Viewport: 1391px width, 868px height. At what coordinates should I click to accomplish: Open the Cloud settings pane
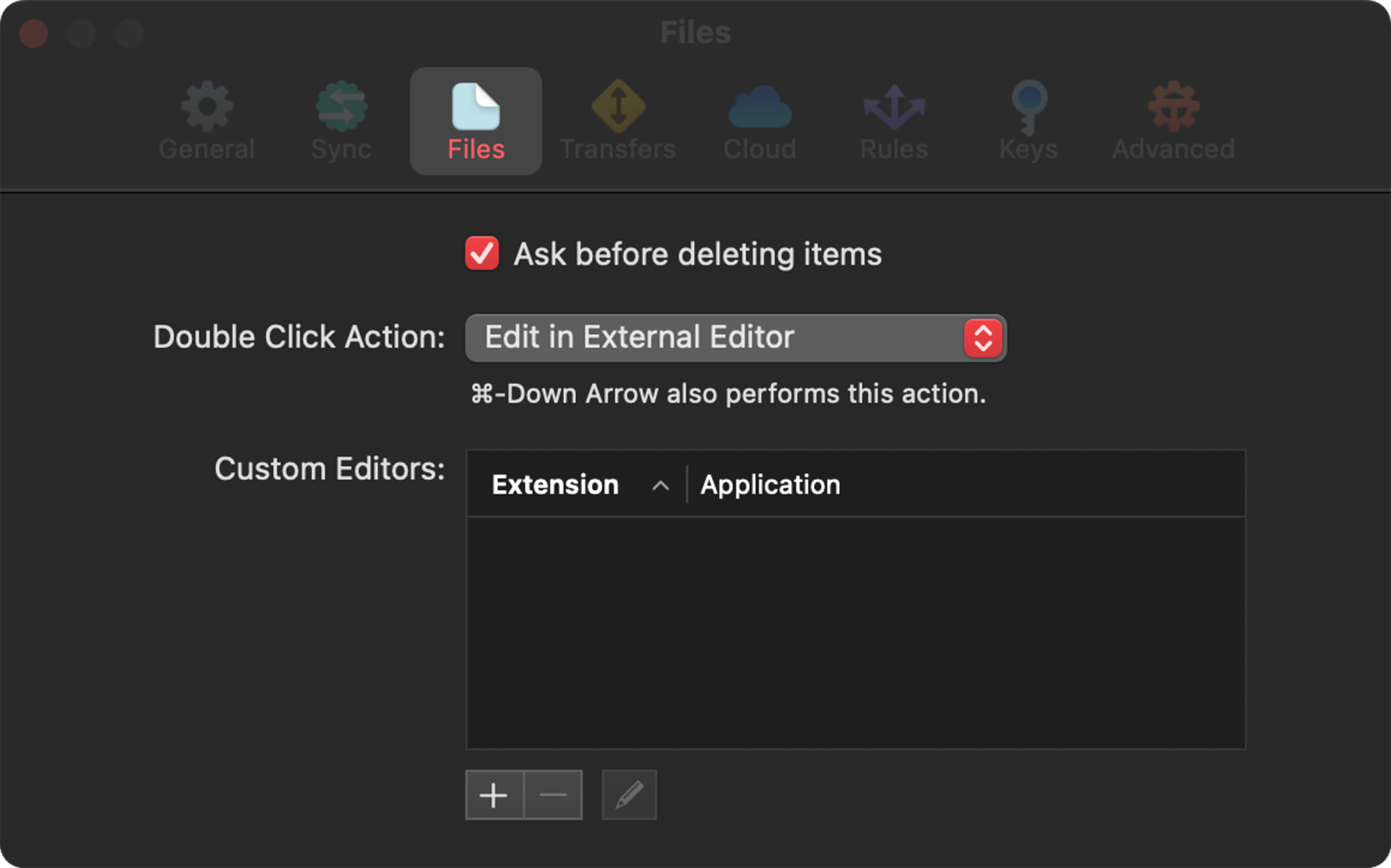click(759, 120)
